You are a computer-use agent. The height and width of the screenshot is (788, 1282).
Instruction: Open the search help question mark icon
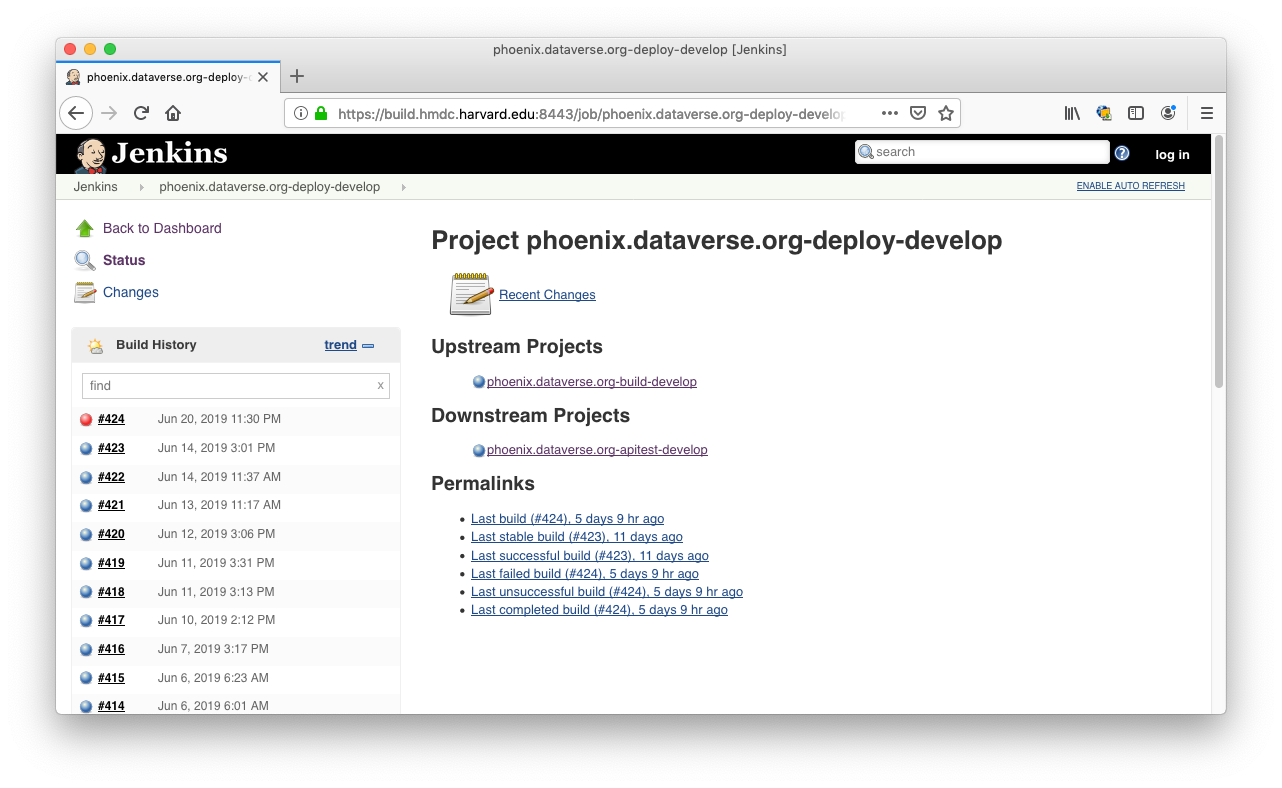1122,153
